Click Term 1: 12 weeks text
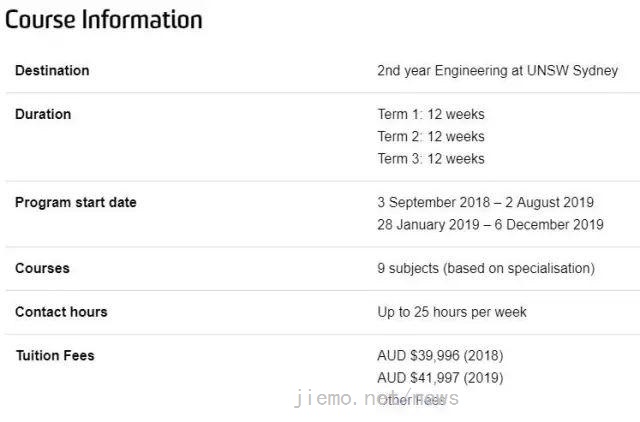 click(431, 114)
